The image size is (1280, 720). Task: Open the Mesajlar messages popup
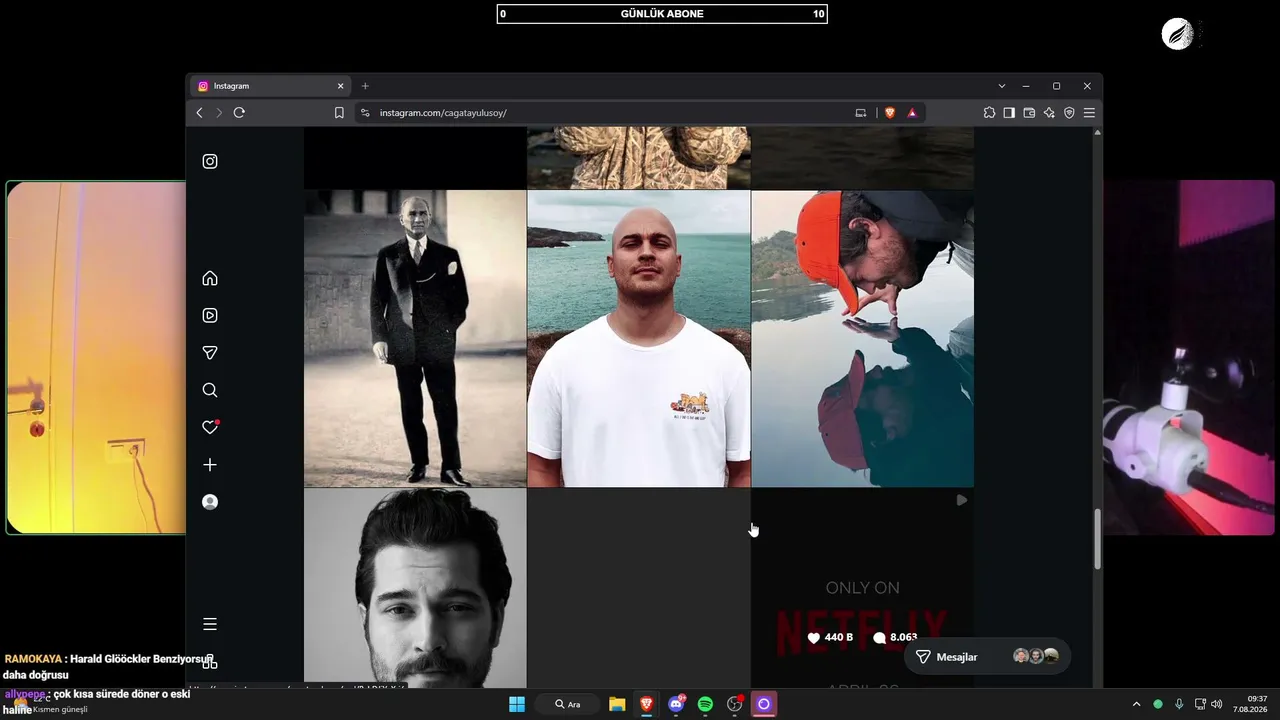click(987, 656)
